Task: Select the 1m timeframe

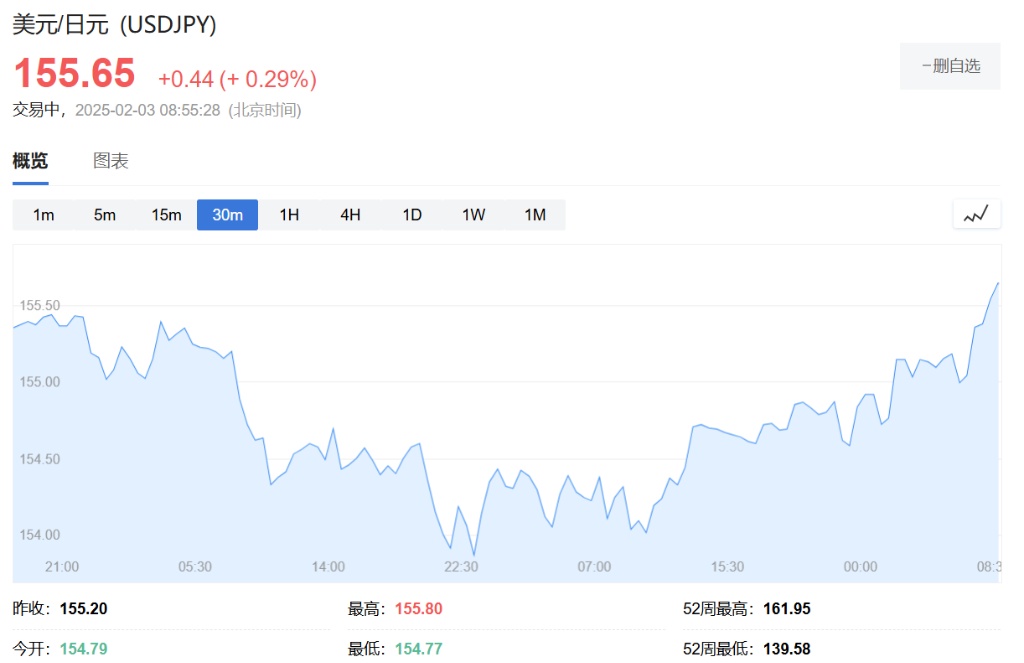Action: pos(44,215)
